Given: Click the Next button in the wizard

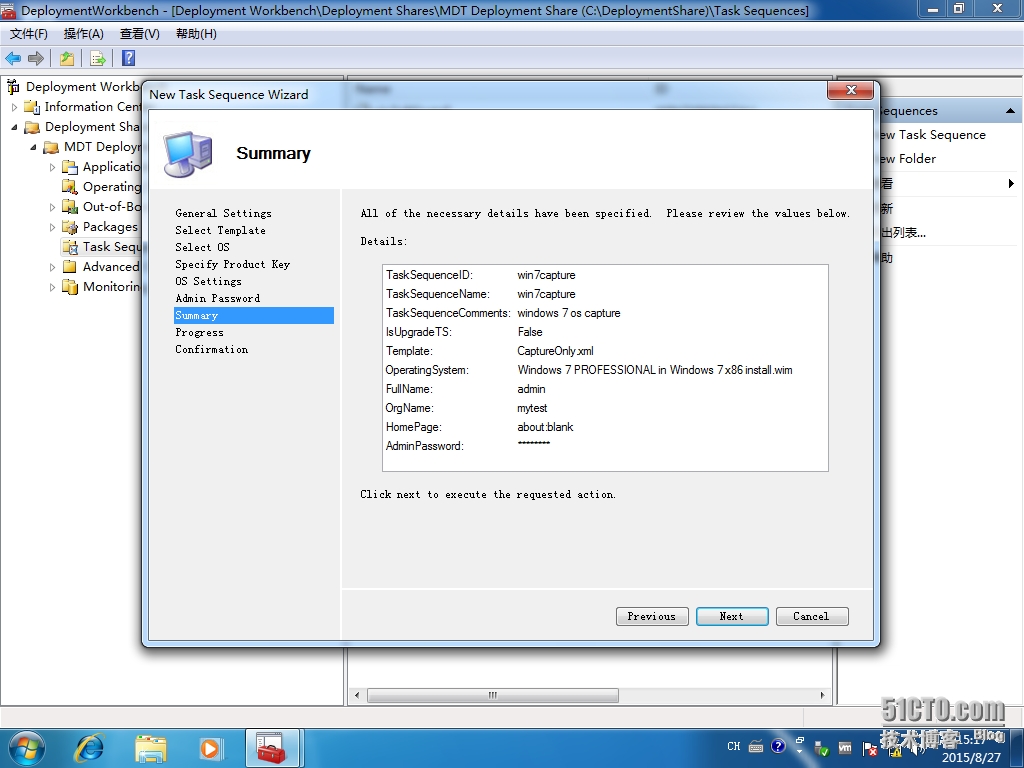Looking at the screenshot, I should 731,616.
